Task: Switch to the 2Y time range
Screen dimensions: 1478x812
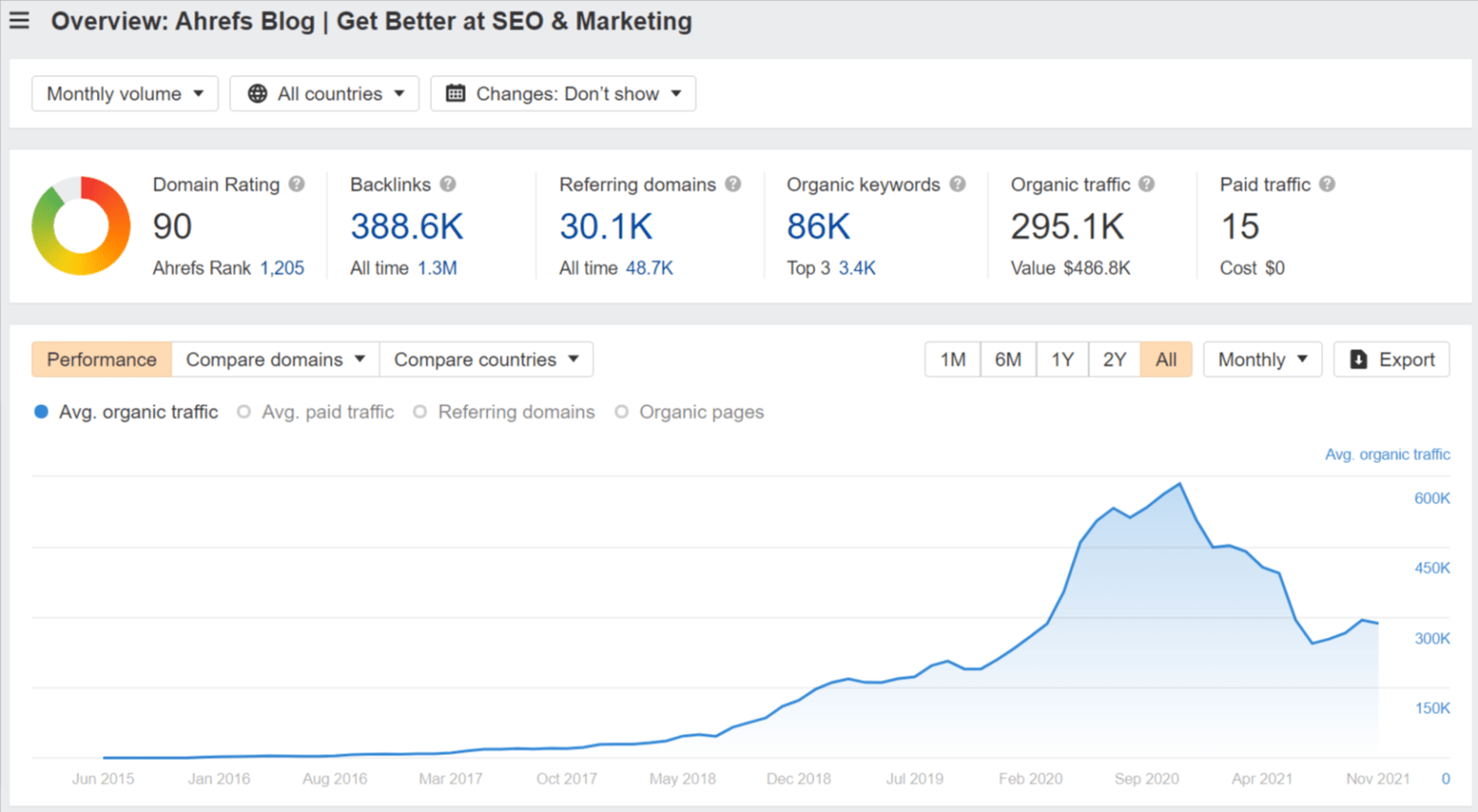Action: tap(1114, 359)
